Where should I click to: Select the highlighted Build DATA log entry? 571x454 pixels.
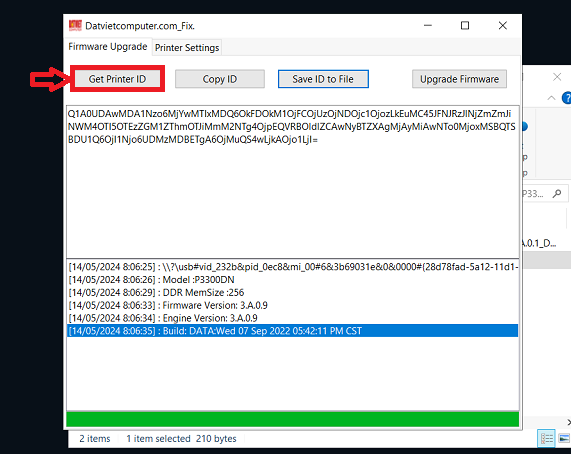(x=292, y=331)
